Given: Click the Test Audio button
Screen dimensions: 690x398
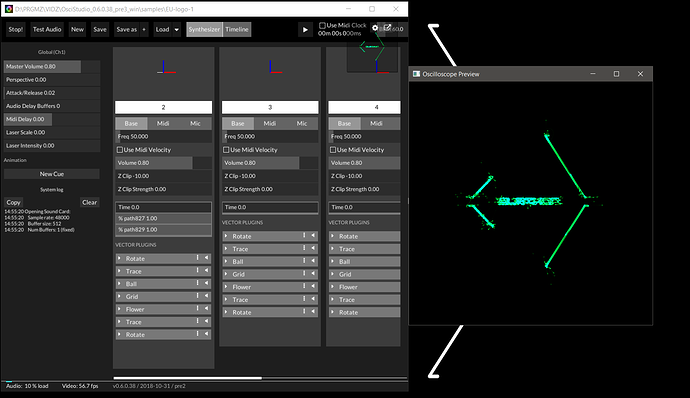Looking at the screenshot, I should coord(47,29).
